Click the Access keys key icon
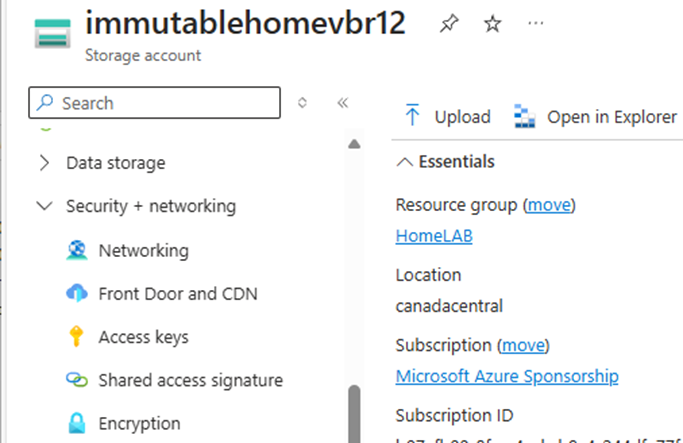The width and height of the screenshot is (683, 443). (x=76, y=336)
